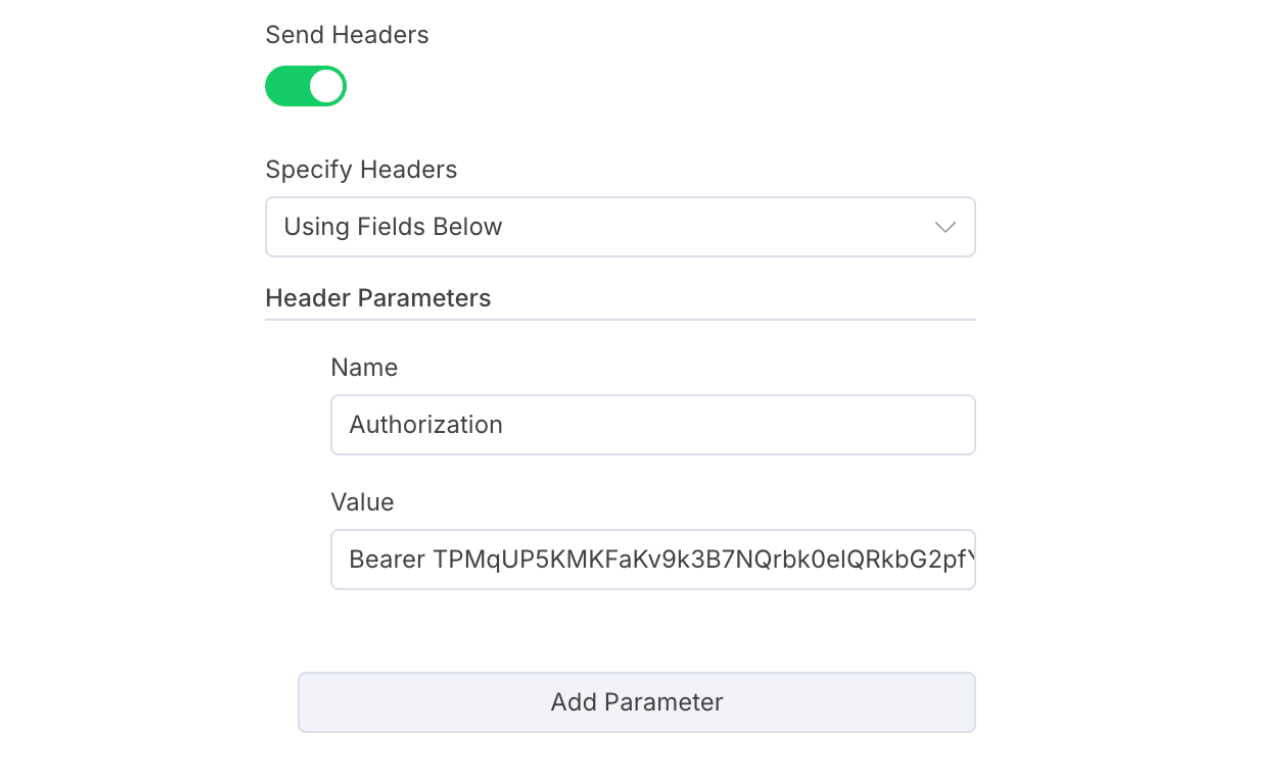Image resolution: width=1270 pixels, height=760 pixels.
Task: Click the word "Authorization" in the Name field
Action: (x=425, y=425)
